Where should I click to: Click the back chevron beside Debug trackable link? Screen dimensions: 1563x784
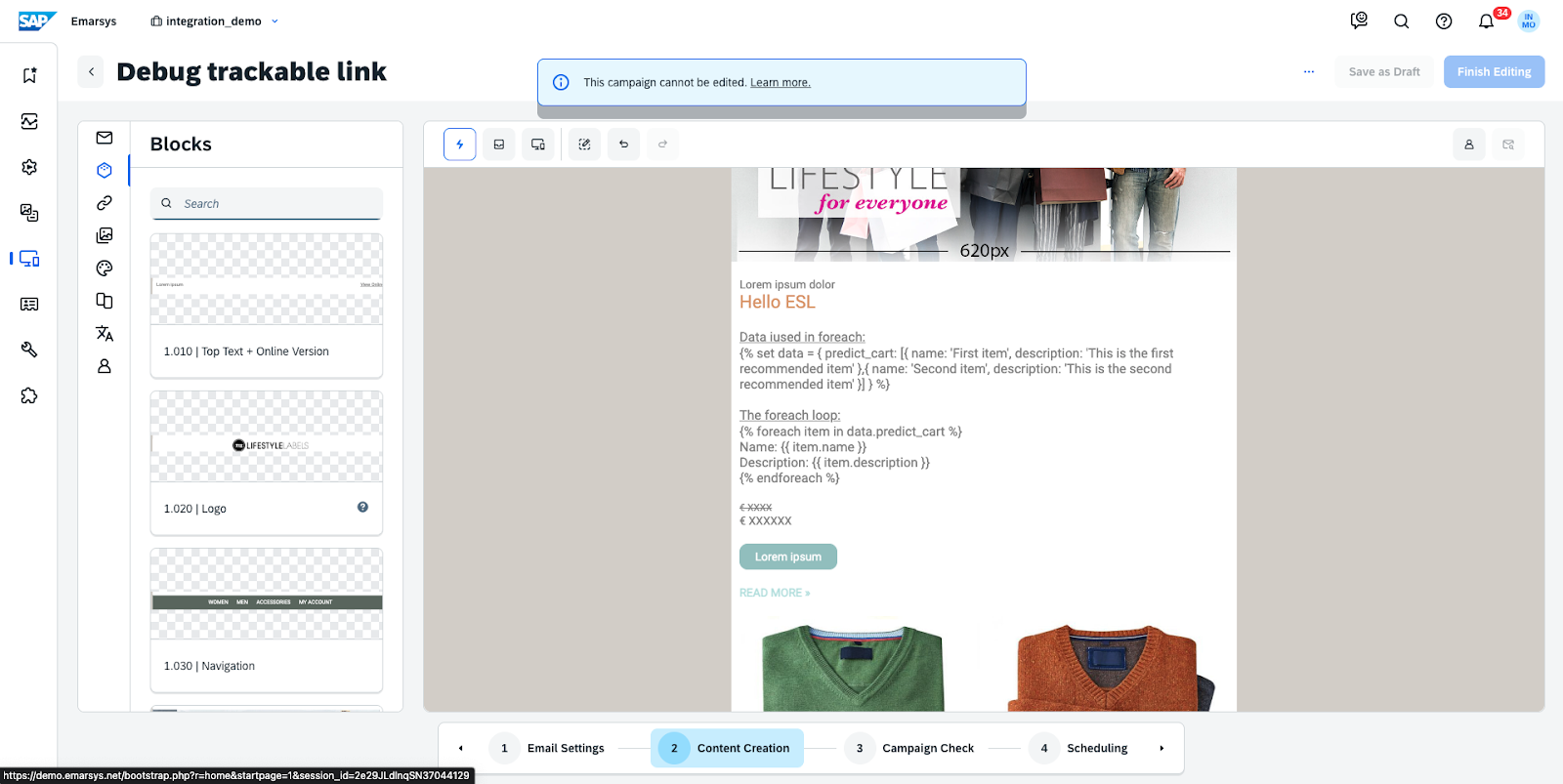tap(91, 71)
